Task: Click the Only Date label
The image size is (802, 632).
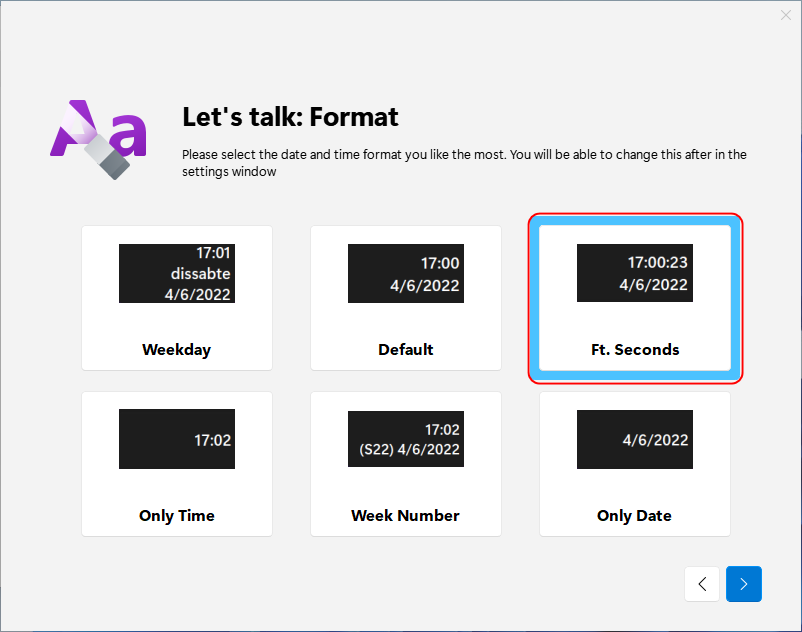Action: 634,516
